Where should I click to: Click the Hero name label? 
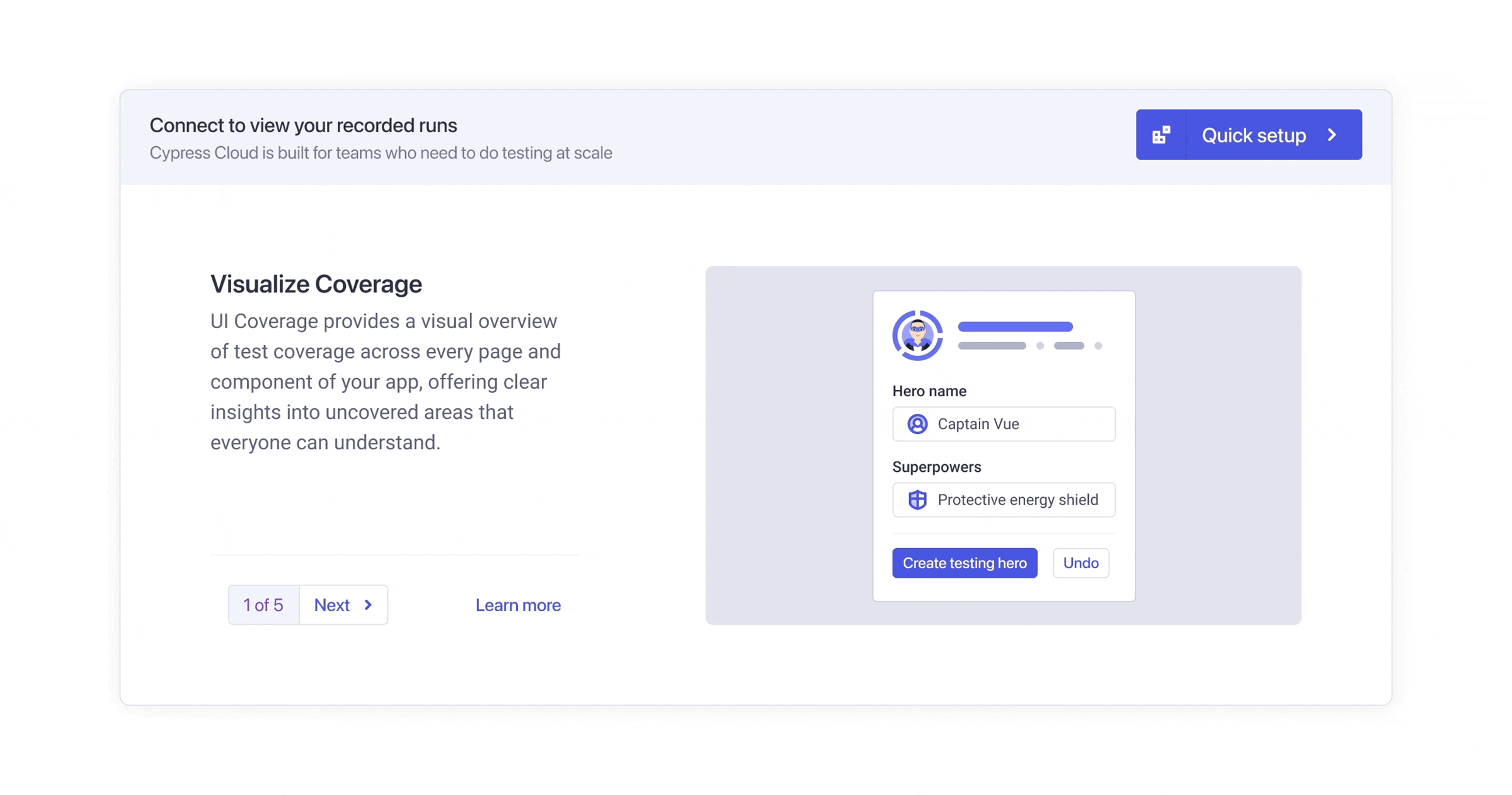929,391
